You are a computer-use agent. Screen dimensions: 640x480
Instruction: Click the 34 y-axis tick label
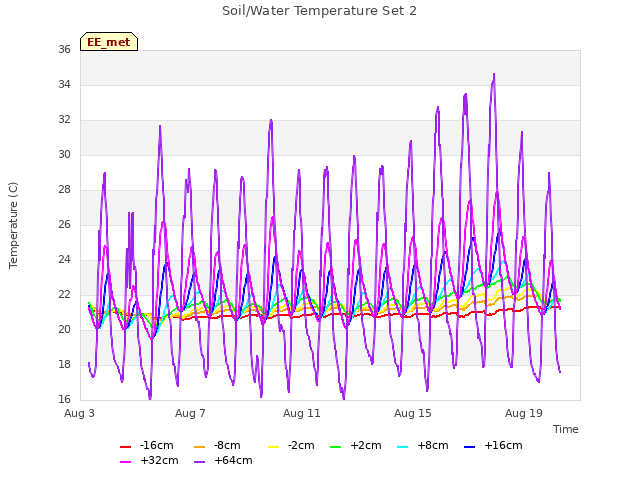(x=64, y=84)
